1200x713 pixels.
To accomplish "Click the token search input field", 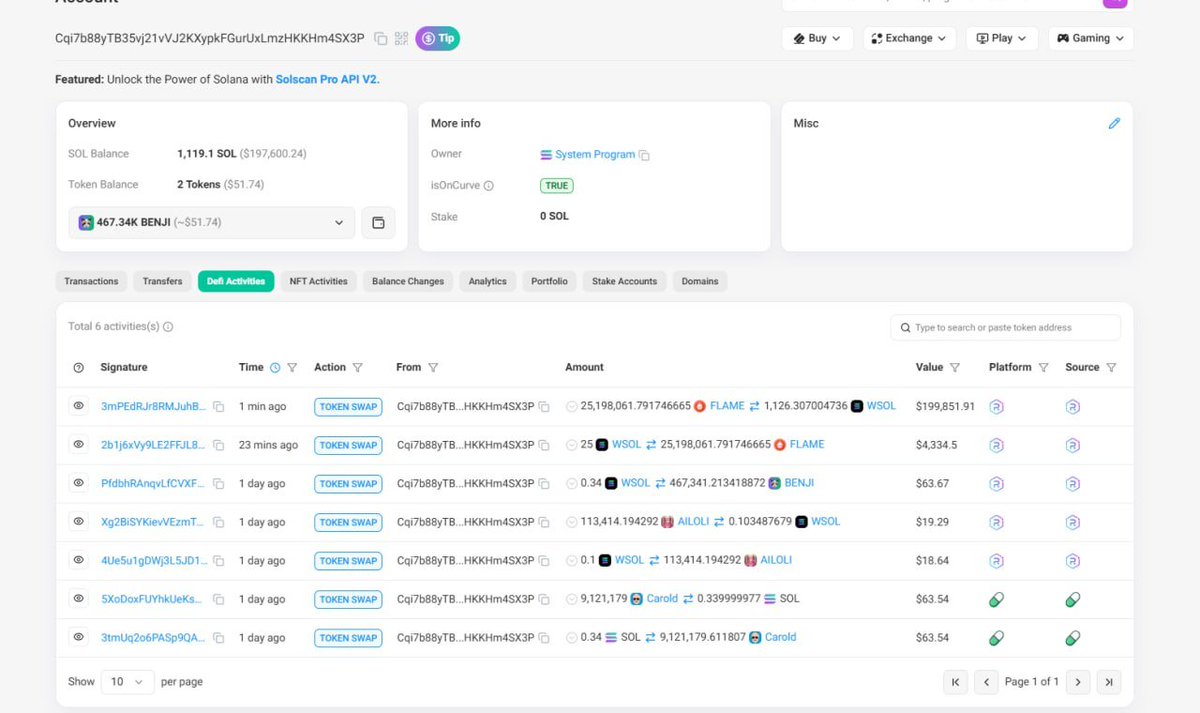I will click(1005, 327).
